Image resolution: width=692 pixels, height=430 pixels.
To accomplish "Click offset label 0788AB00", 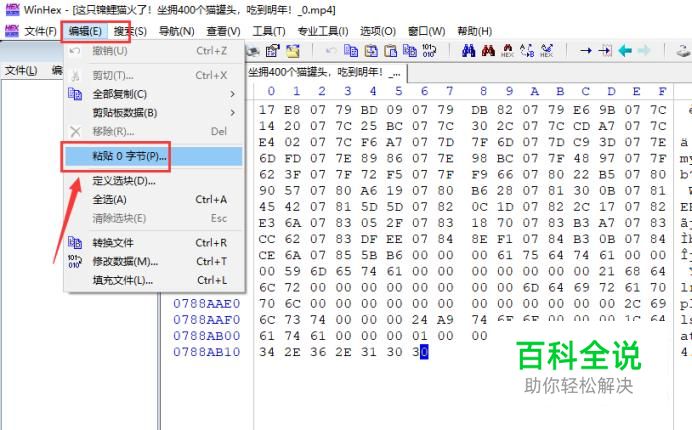I will [207, 336].
